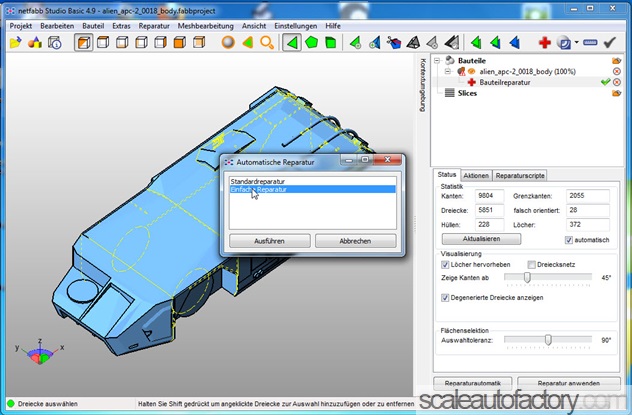The height and width of the screenshot is (415, 632).
Task: Adjust the Auswahltoleranz slider
Action: point(548,340)
